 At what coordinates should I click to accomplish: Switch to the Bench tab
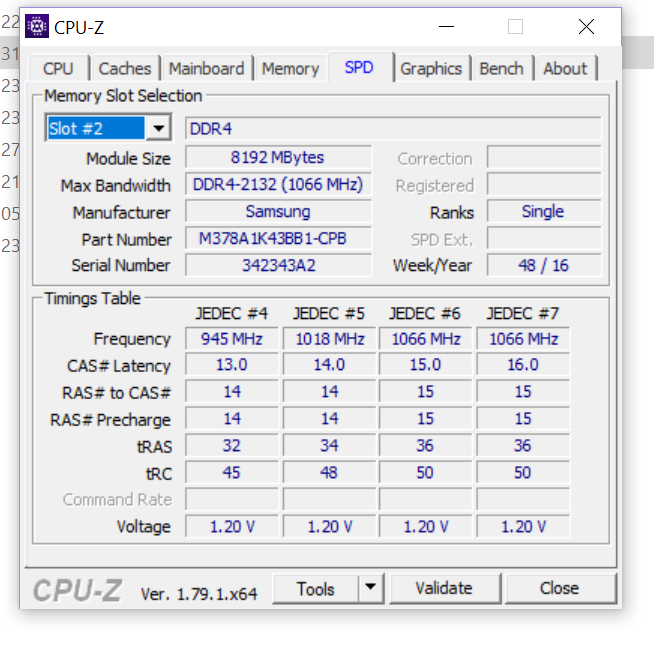click(502, 68)
